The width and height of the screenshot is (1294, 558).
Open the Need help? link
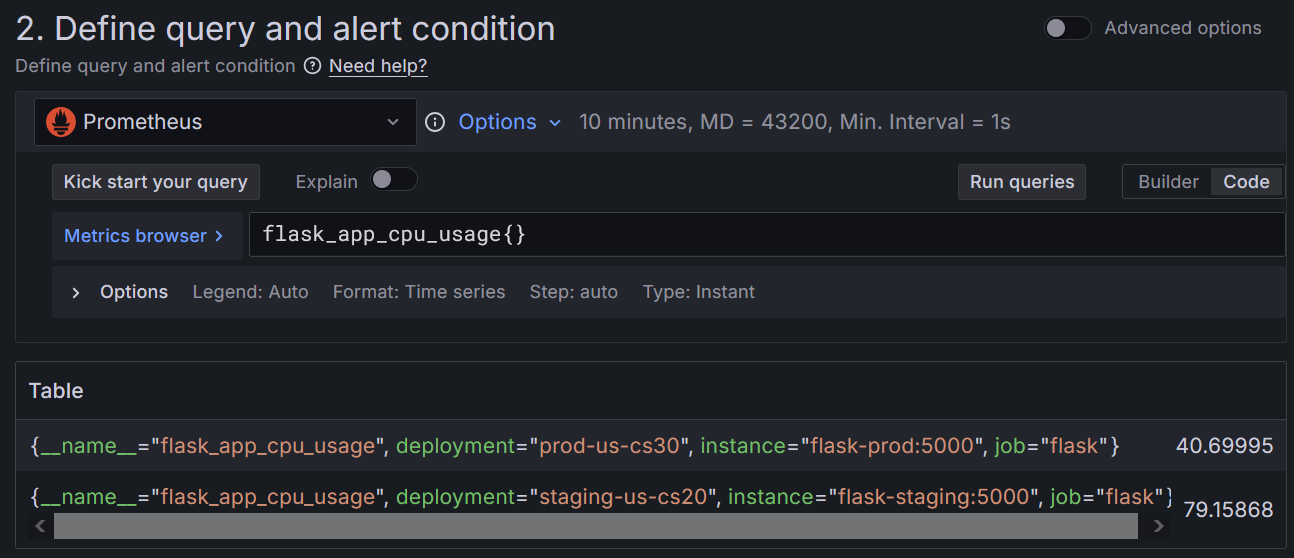pos(378,66)
